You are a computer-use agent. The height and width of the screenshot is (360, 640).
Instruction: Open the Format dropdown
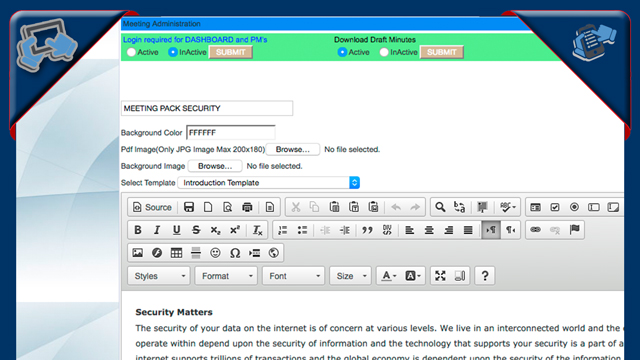click(226, 276)
